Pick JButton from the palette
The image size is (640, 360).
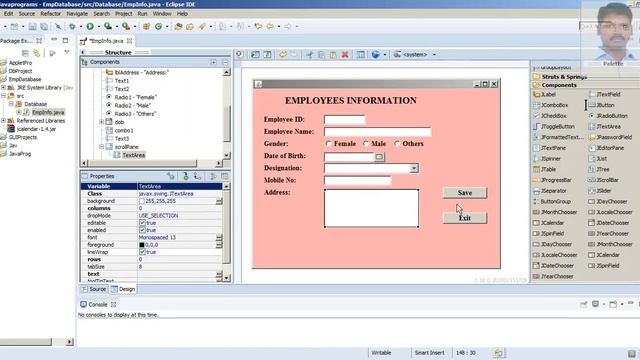point(602,105)
